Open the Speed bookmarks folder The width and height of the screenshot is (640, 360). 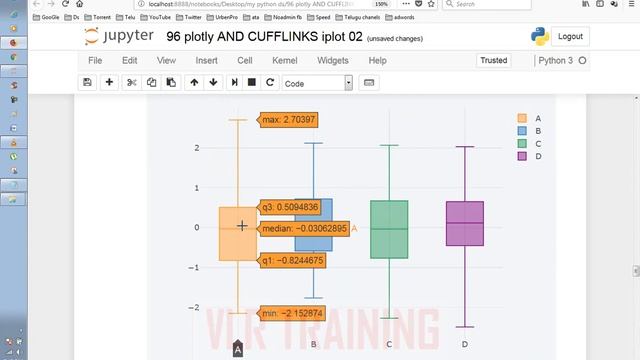click(x=318, y=17)
